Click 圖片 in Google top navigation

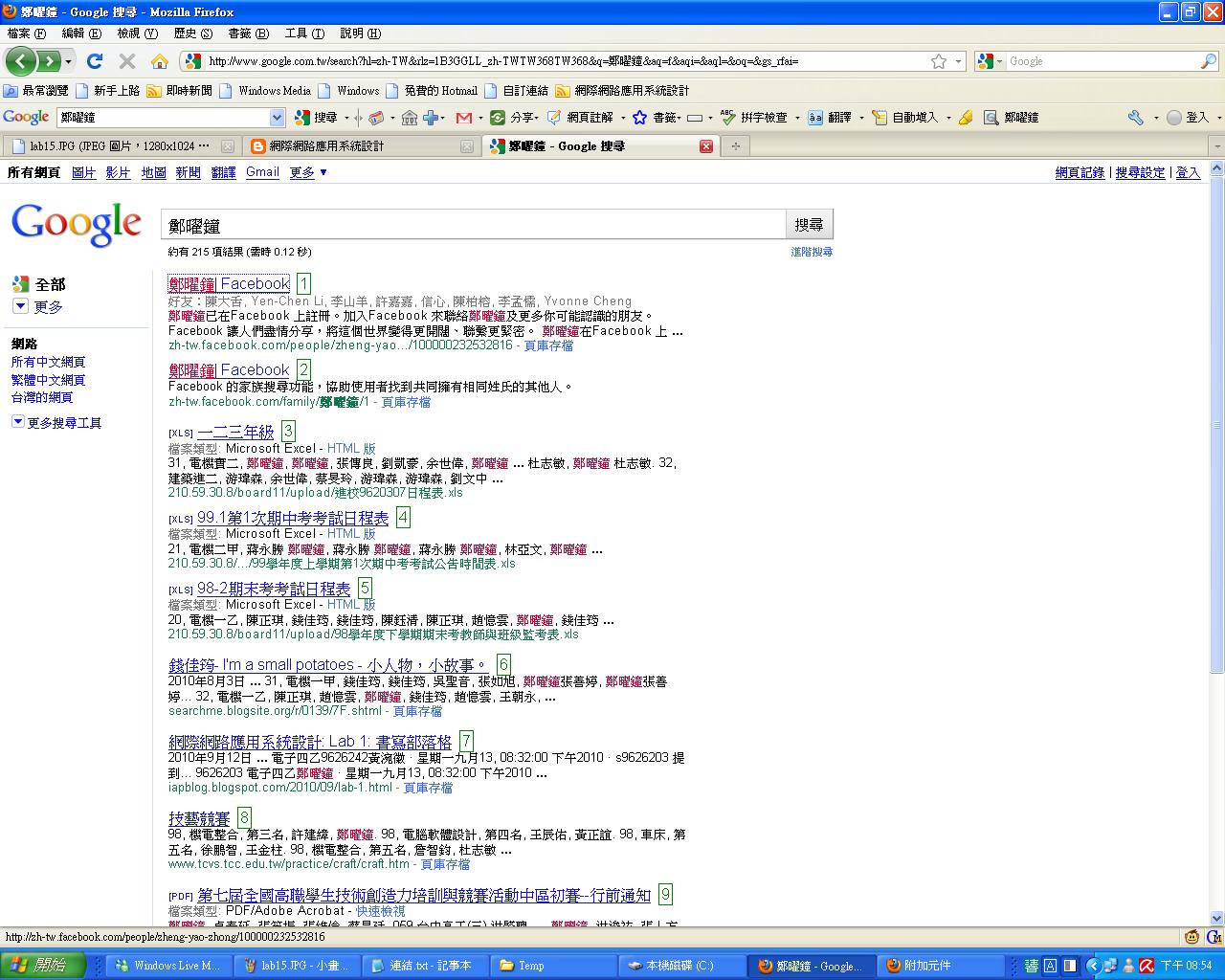[x=84, y=172]
